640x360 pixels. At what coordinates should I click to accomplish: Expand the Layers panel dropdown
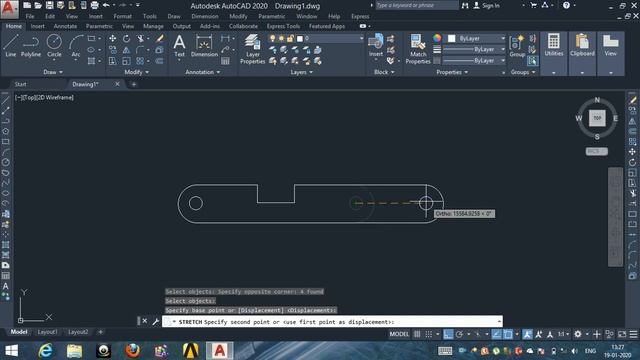pyautogui.click(x=302, y=72)
